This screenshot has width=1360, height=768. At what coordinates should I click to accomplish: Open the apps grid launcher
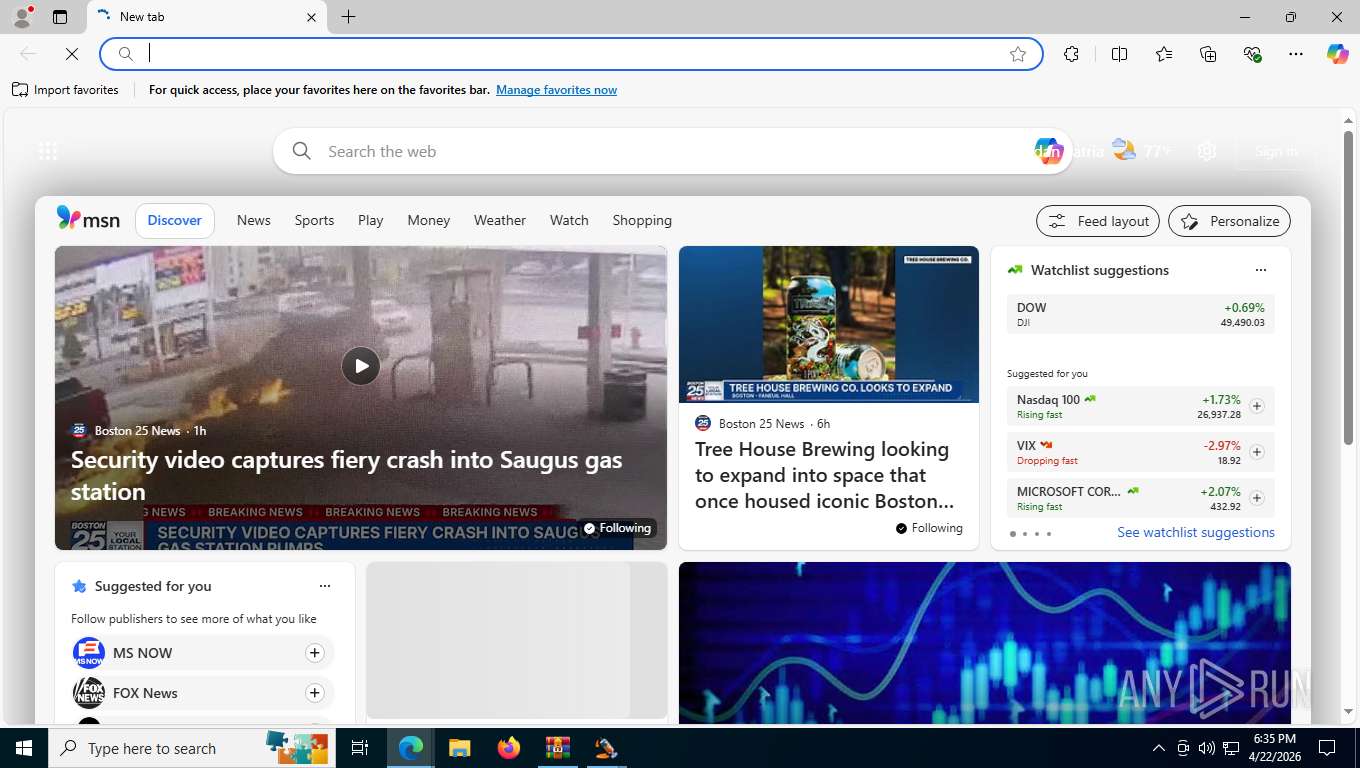(48, 151)
